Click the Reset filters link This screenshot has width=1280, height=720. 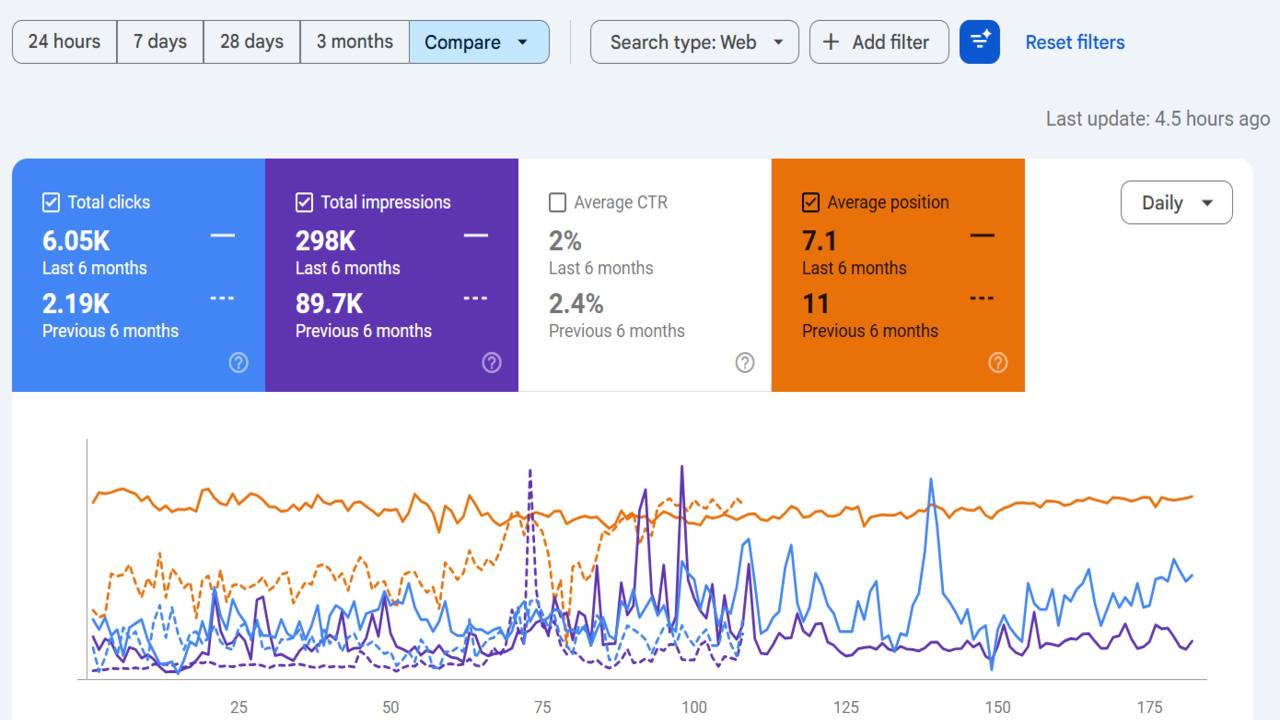point(1075,42)
